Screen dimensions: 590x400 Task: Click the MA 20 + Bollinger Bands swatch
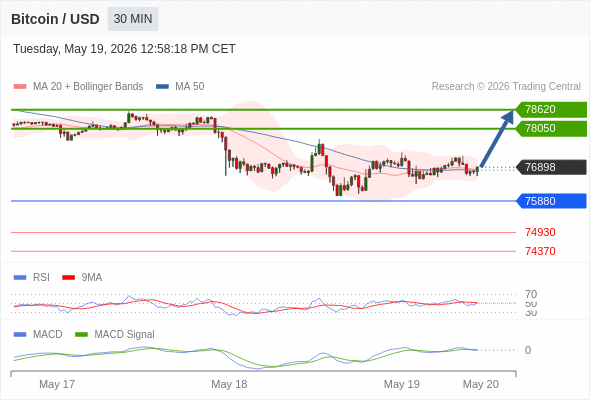20,87
